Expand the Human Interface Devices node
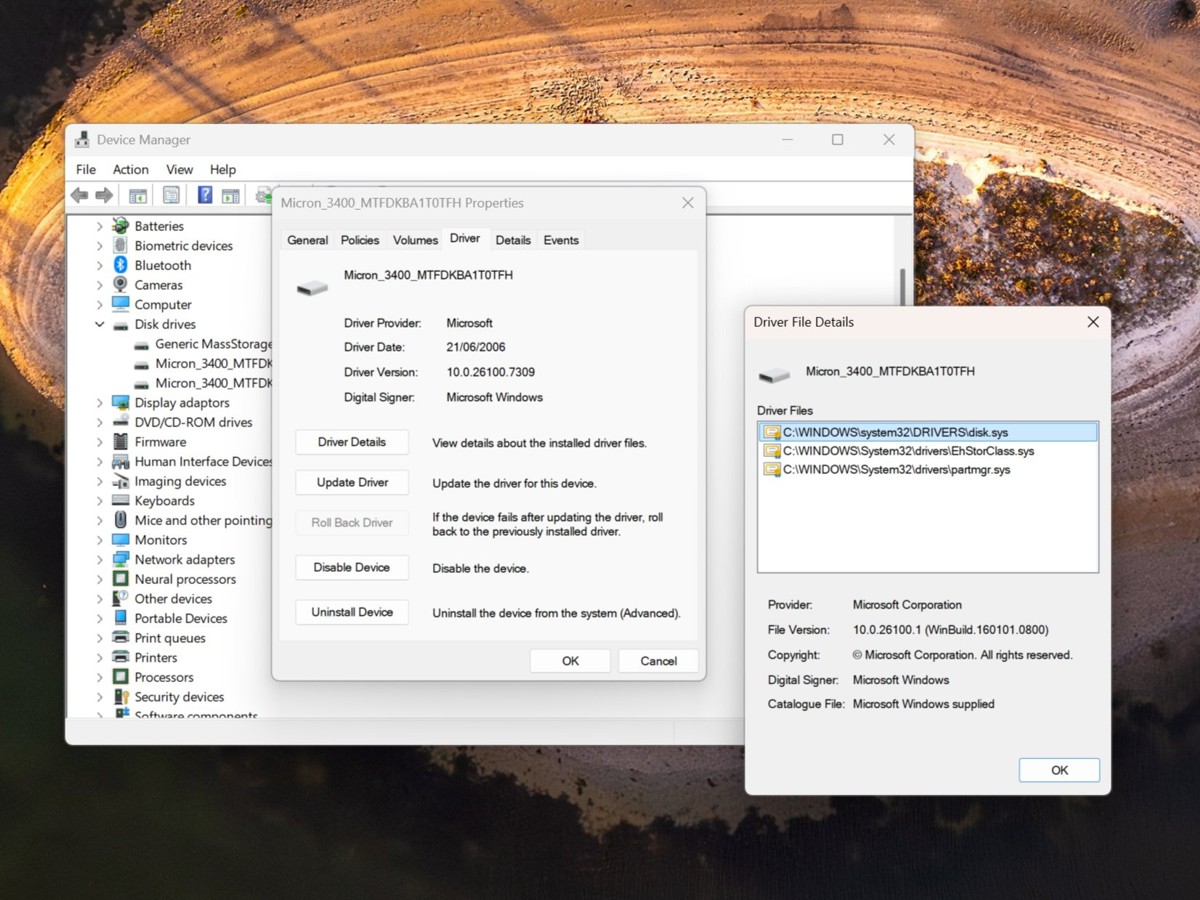The width and height of the screenshot is (1200, 900). pyautogui.click(x=100, y=461)
